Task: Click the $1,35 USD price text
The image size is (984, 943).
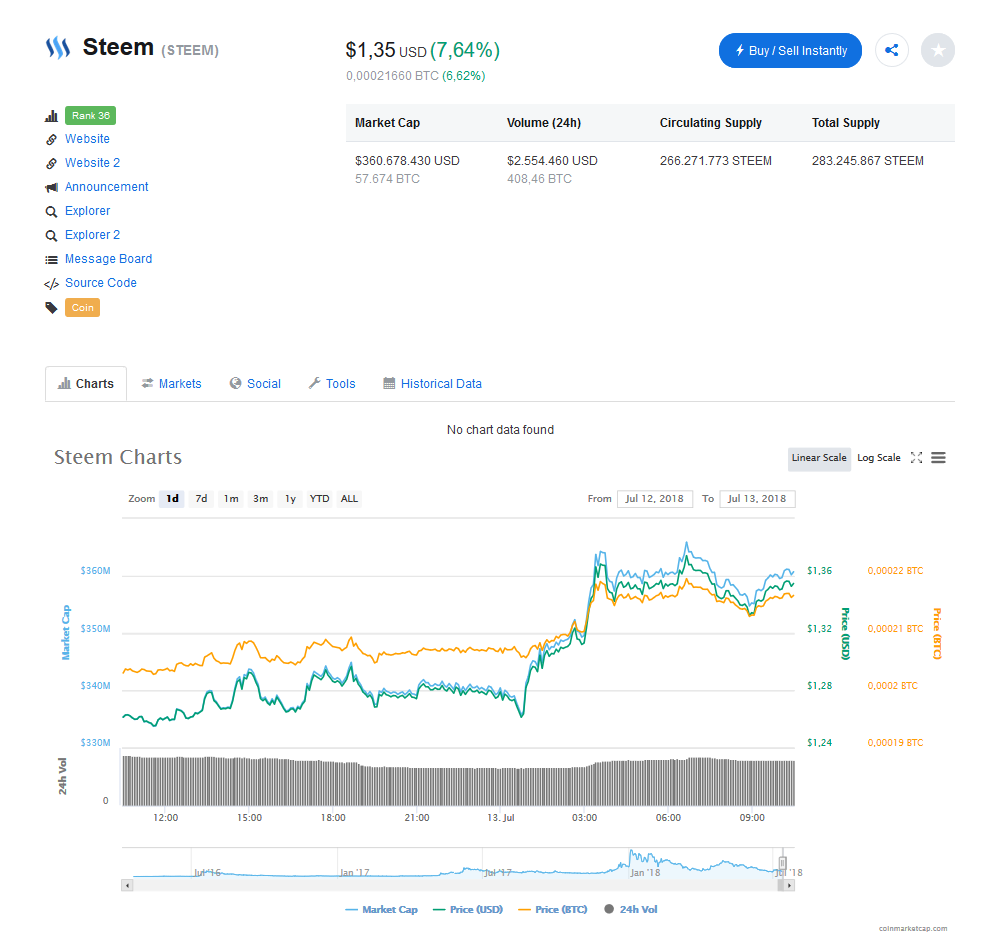Action: point(386,50)
